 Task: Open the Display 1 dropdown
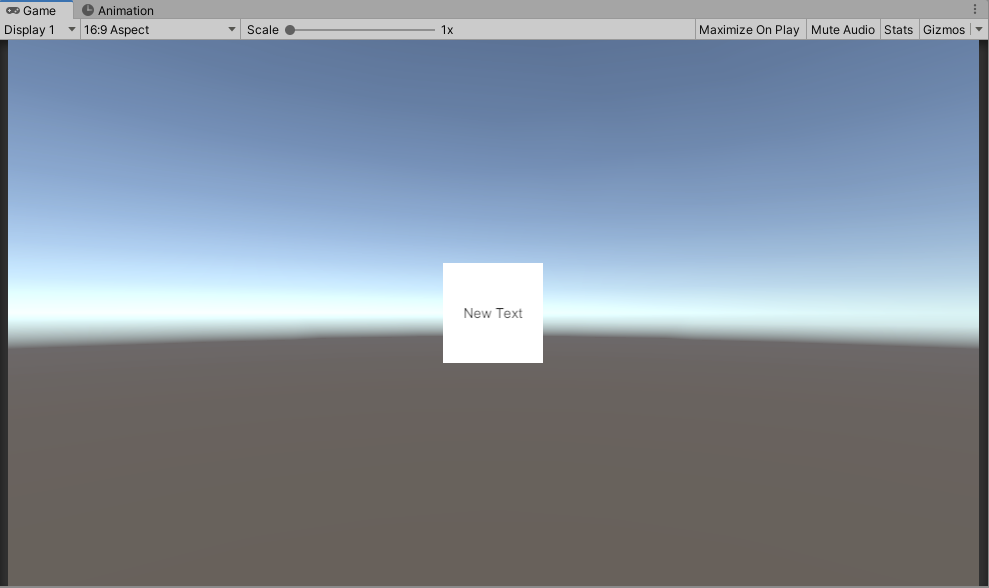(x=40, y=30)
